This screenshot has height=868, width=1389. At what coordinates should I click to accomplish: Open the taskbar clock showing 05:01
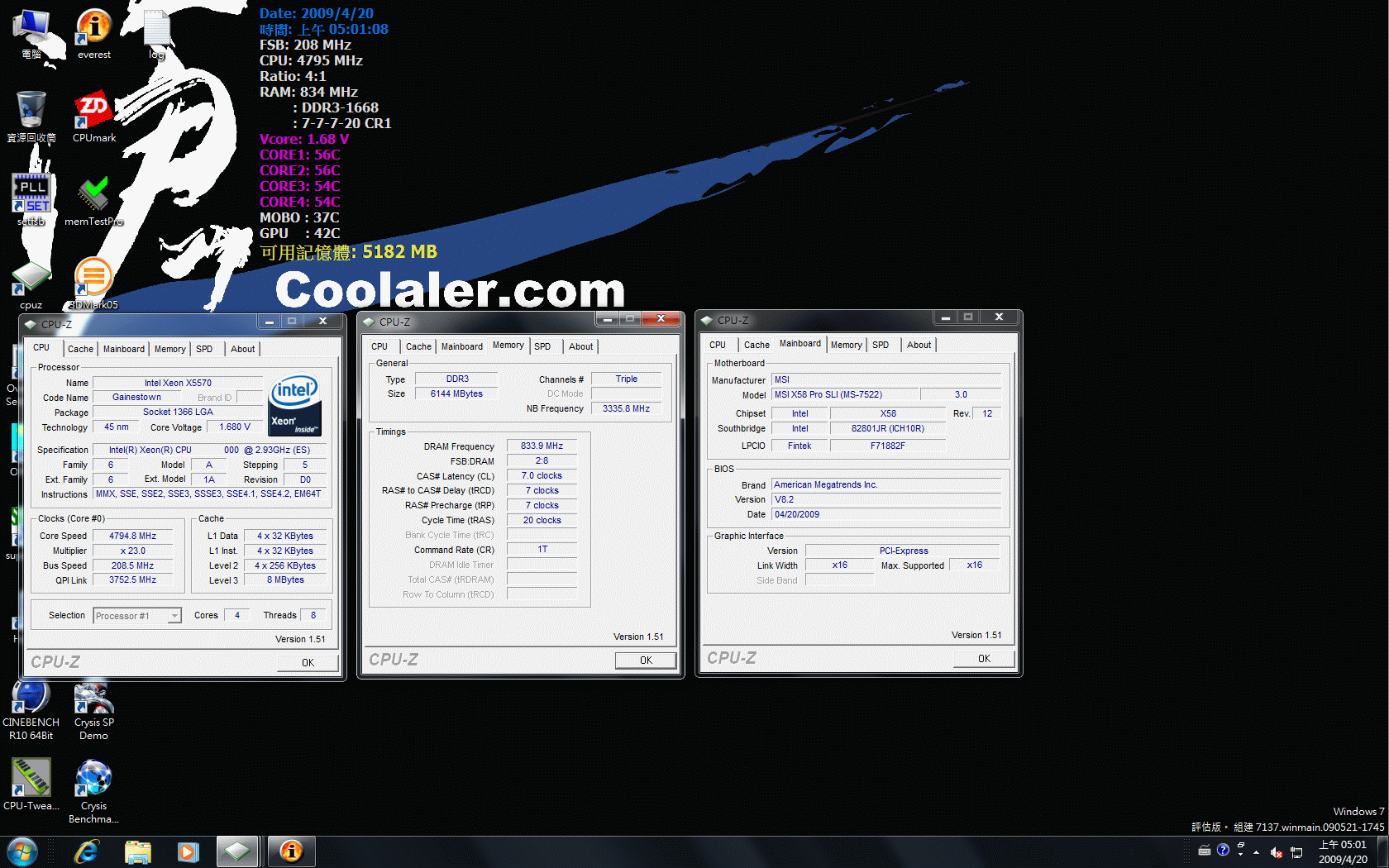coord(1343,851)
